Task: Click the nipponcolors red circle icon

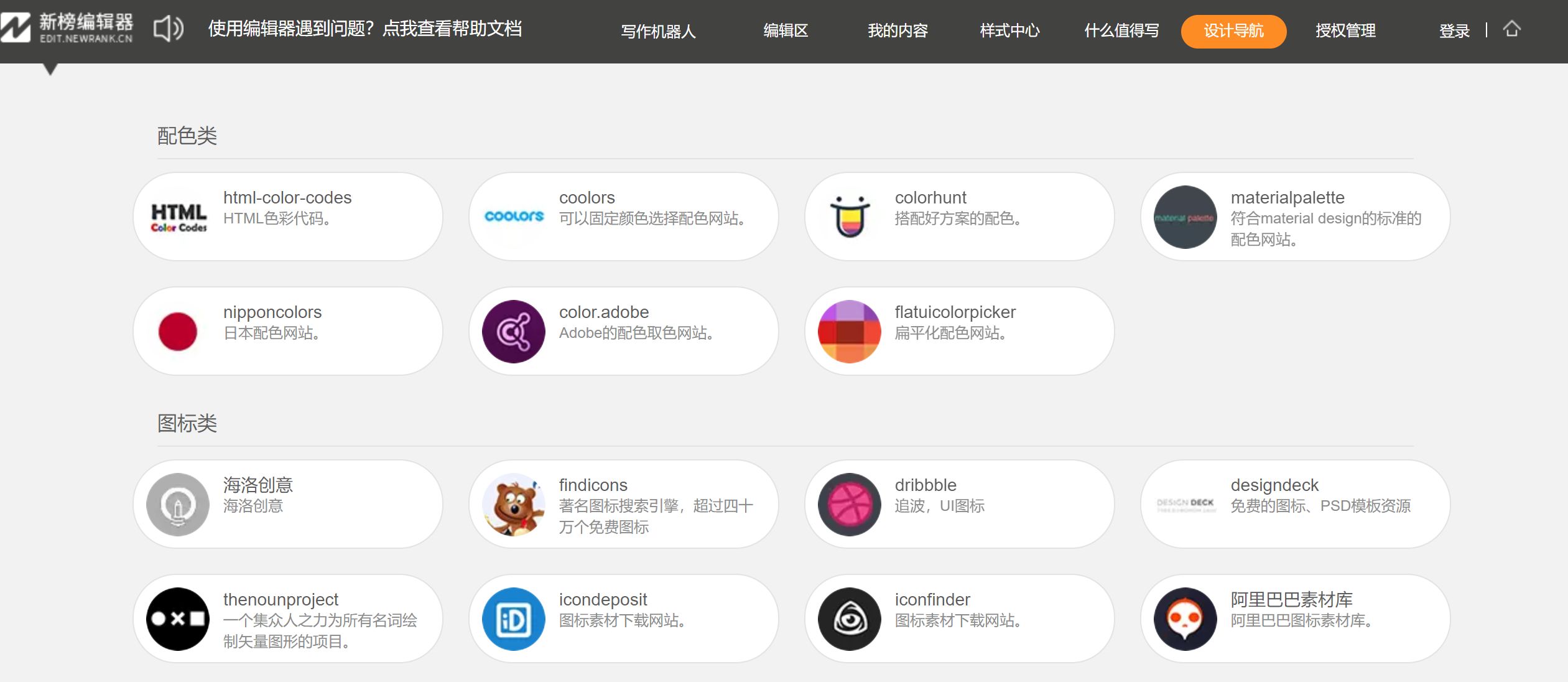Action: 178,332
